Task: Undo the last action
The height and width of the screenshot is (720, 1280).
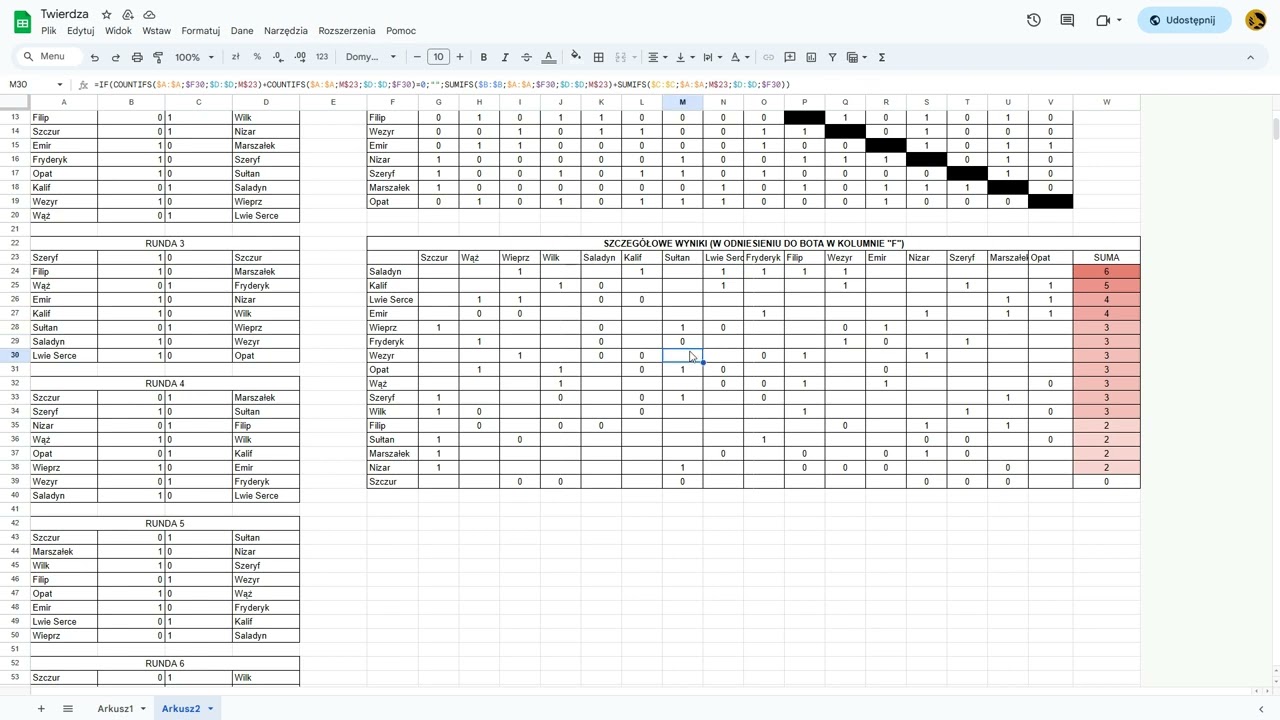Action: (95, 57)
